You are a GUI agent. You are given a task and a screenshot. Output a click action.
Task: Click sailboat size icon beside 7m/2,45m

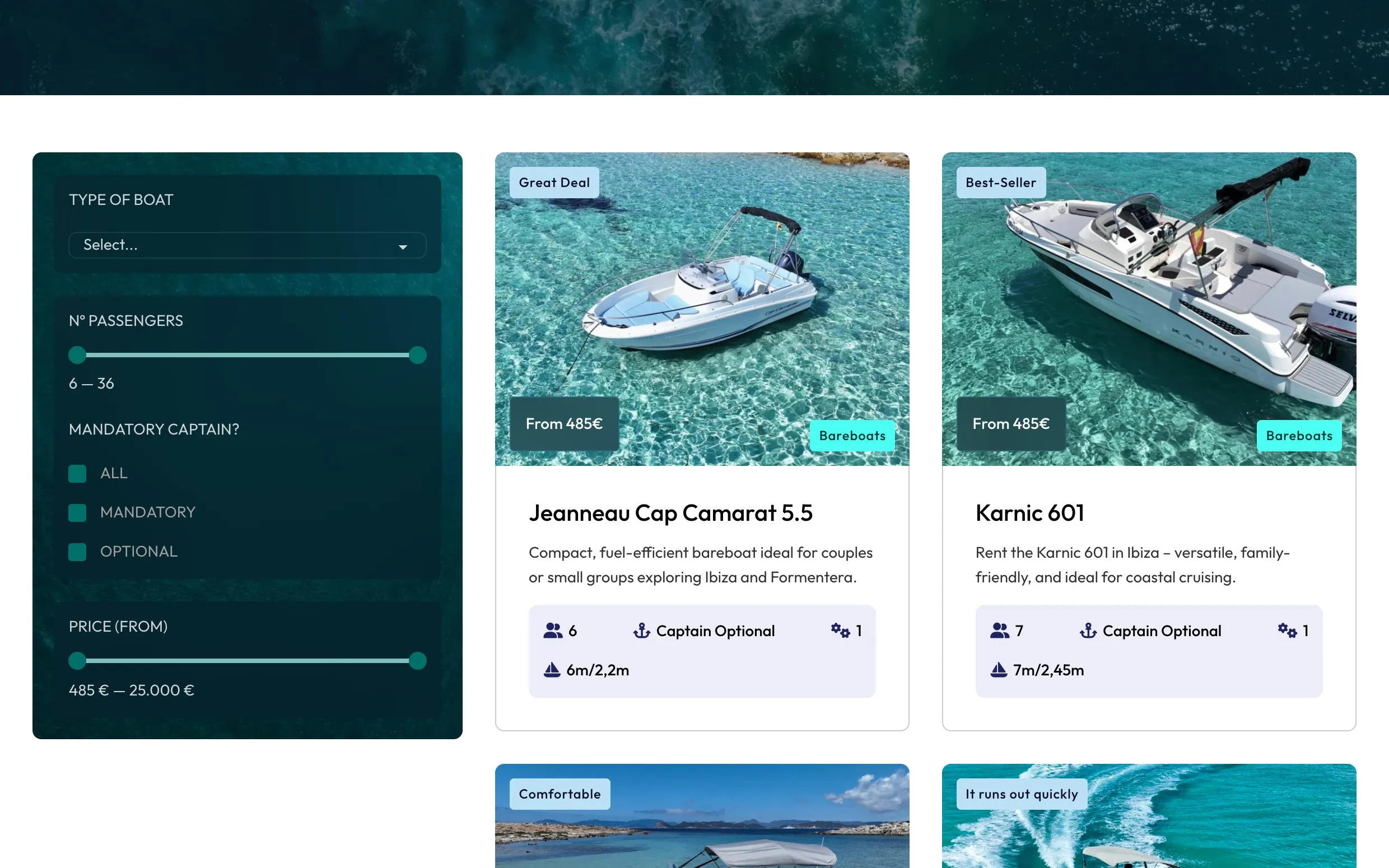[x=998, y=669]
